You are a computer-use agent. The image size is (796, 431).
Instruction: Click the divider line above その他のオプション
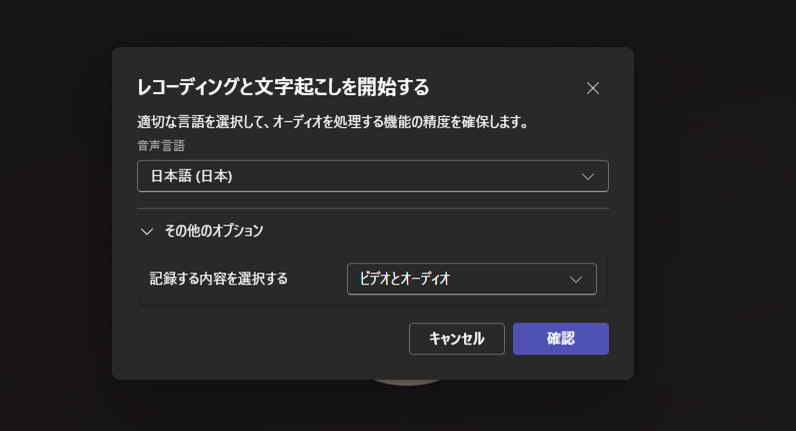pyautogui.click(x=372, y=208)
